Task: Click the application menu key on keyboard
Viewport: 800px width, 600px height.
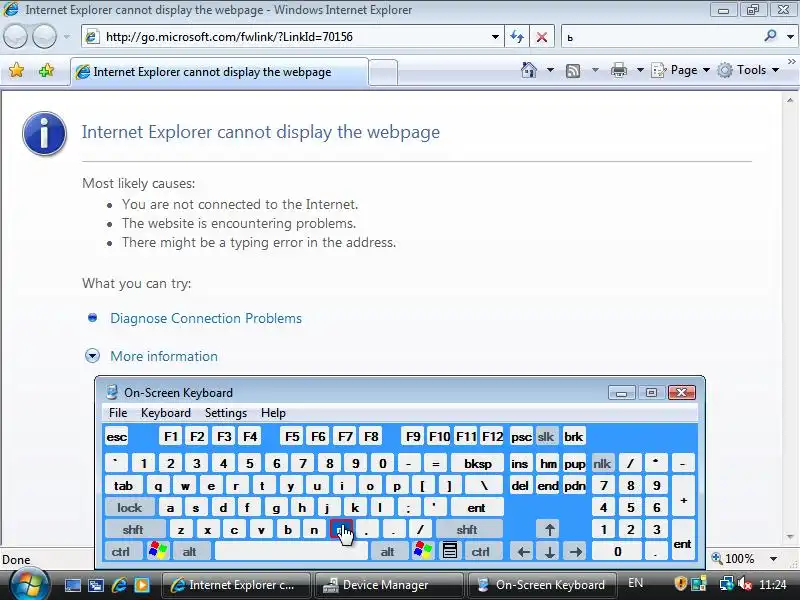Action: click(x=449, y=551)
